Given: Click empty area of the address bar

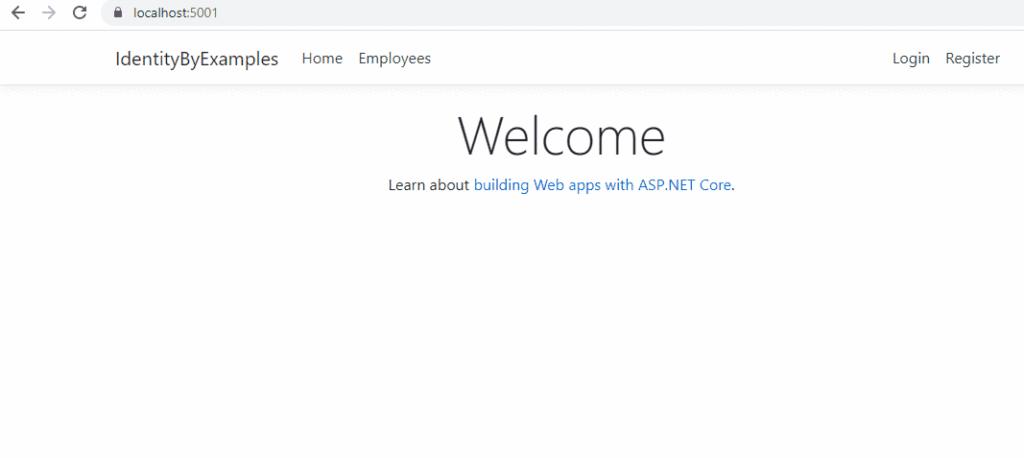Looking at the screenshot, I should tap(600, 13).
